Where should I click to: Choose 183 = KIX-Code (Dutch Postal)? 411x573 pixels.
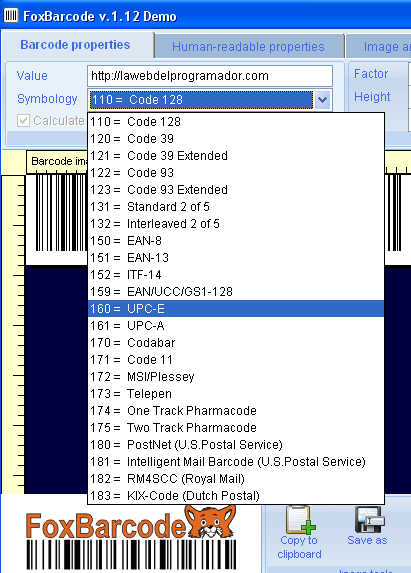click(x=236, y=496)
